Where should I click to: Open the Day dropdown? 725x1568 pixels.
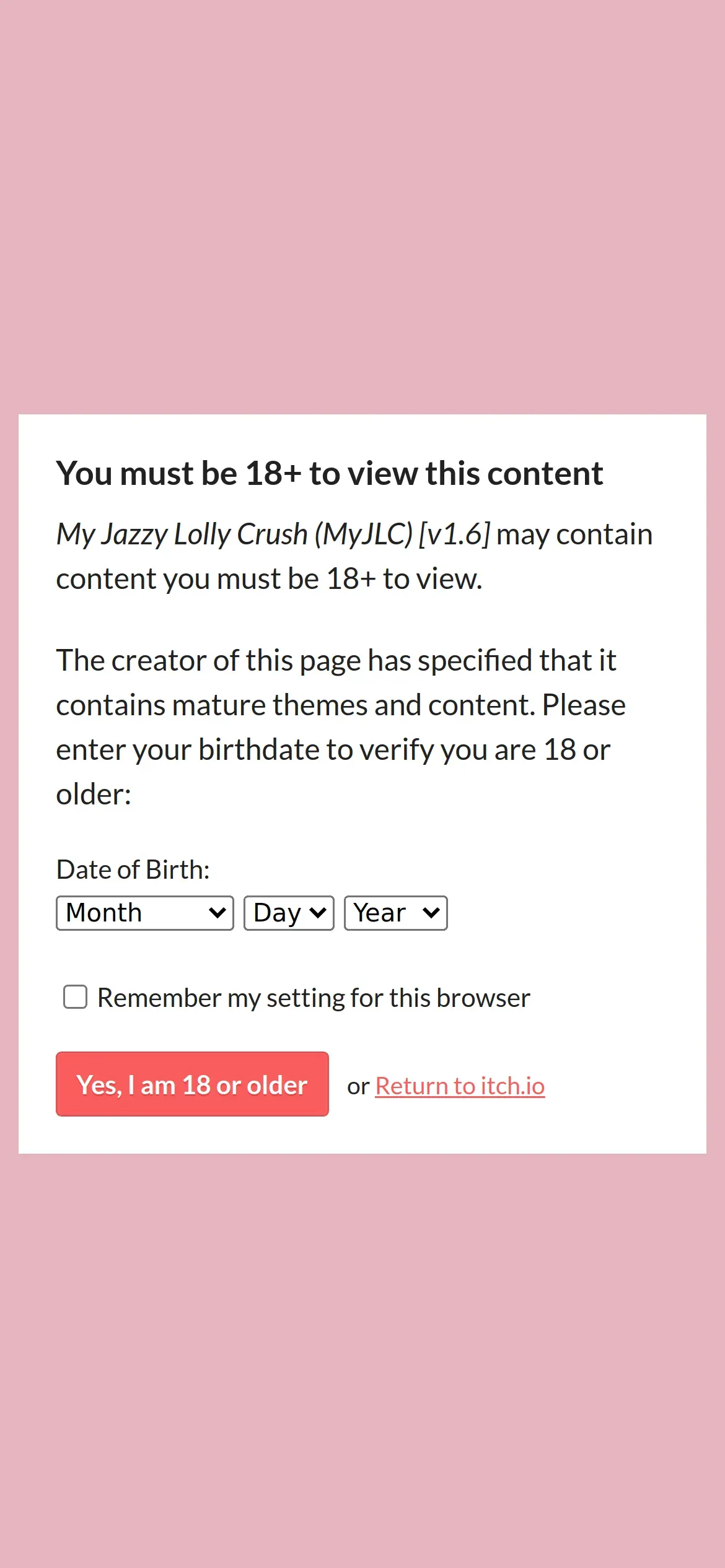point(289,913)
